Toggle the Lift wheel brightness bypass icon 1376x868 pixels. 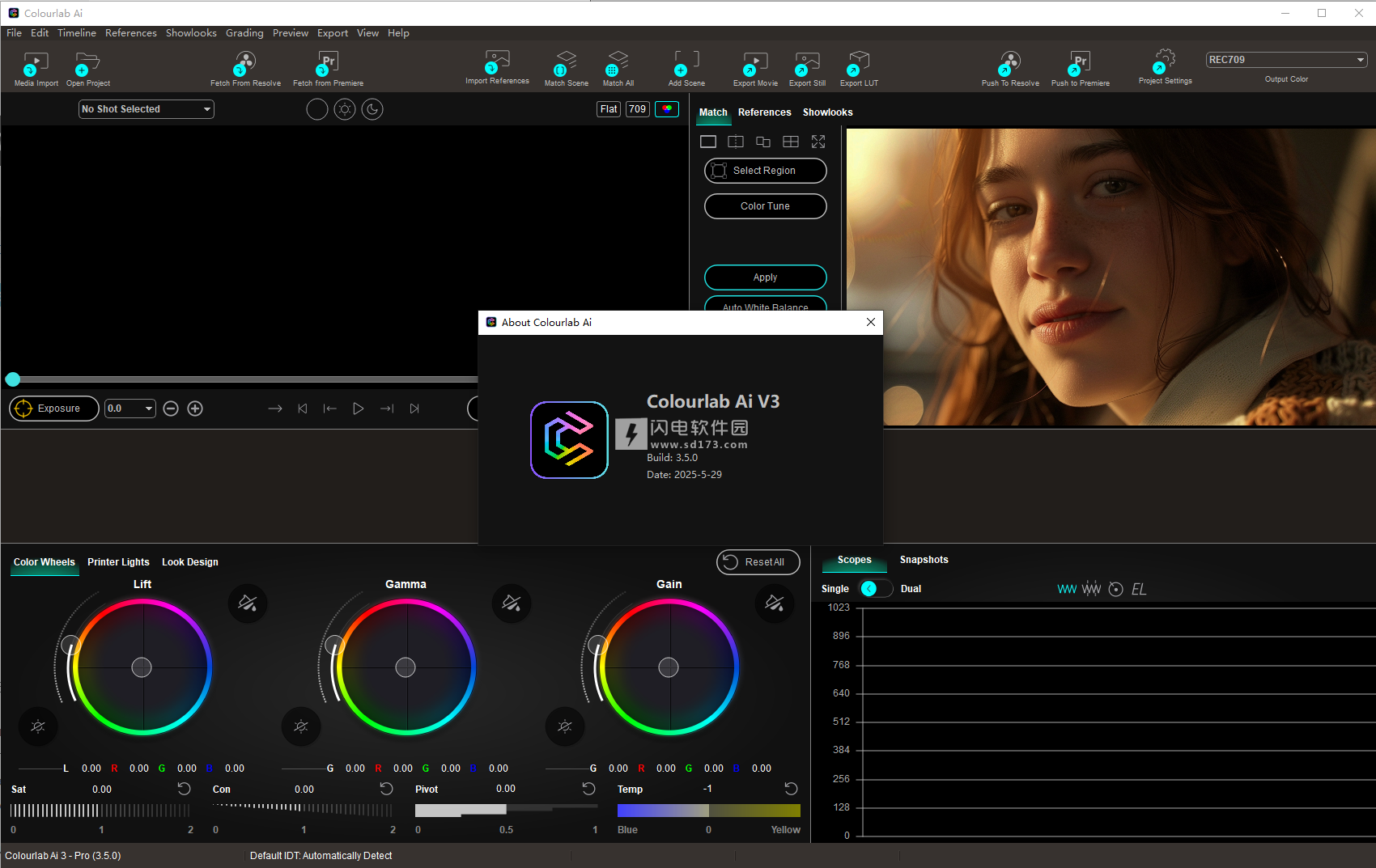coord(37,726)
